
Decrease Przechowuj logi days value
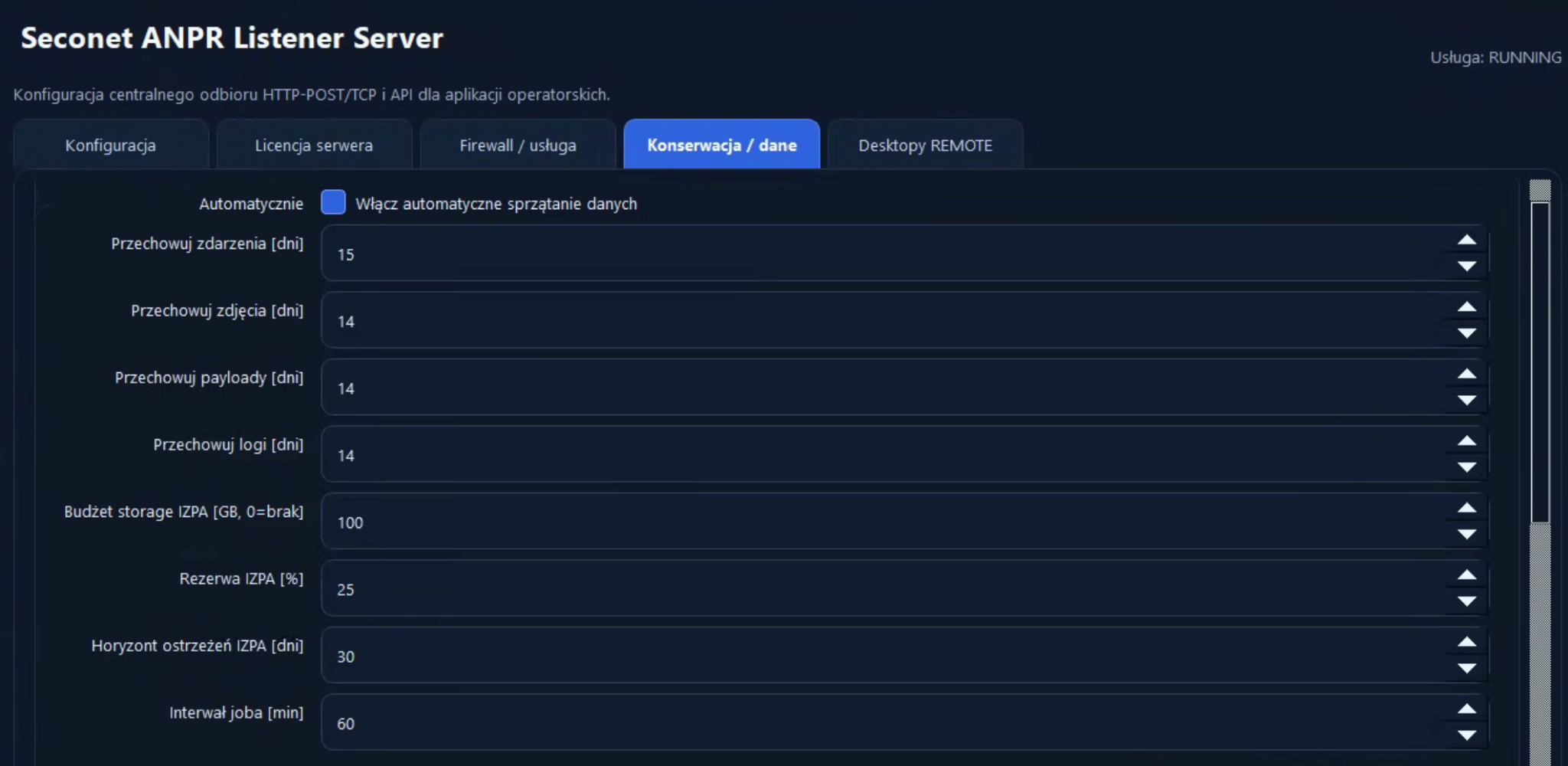coord(1467,467)
